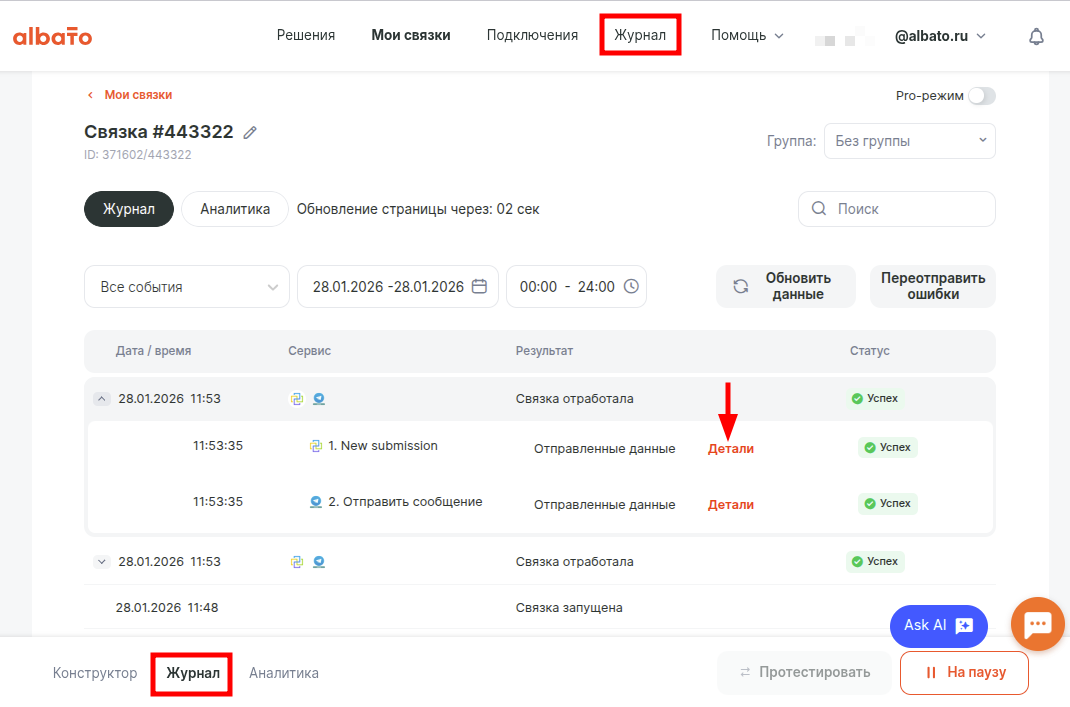The width and height of the screenshot is (1070, 707).
Task: Click the back arrow next to Мои связки
Action: pyautogui.click(x=90, y=95)
